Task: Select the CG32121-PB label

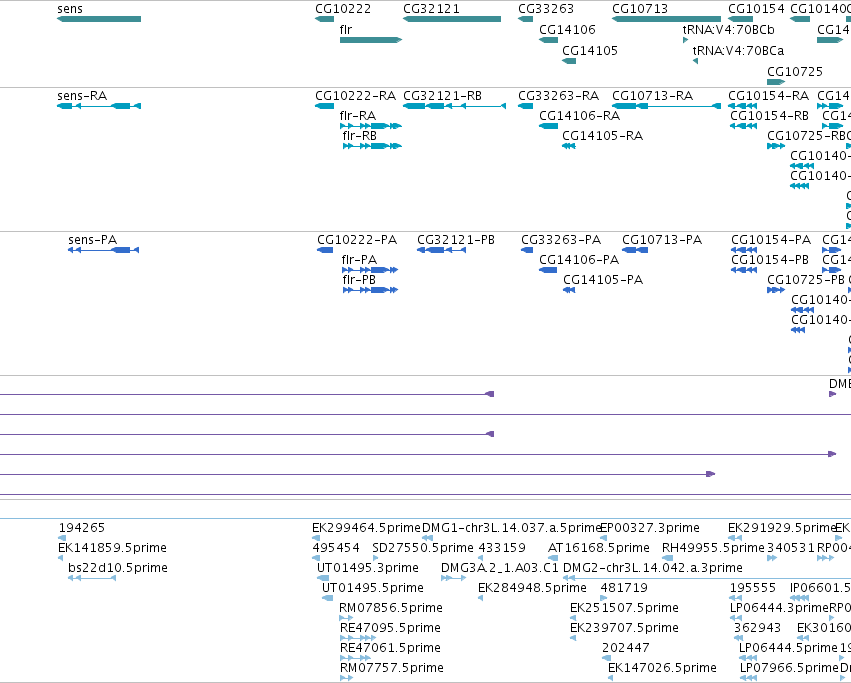Action: point(456,240)
